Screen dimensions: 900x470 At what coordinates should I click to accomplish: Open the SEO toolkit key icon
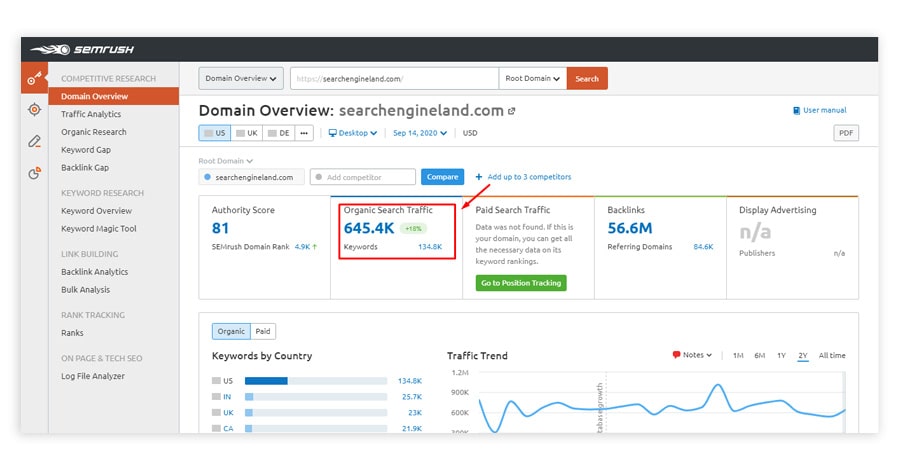point(34,78)
